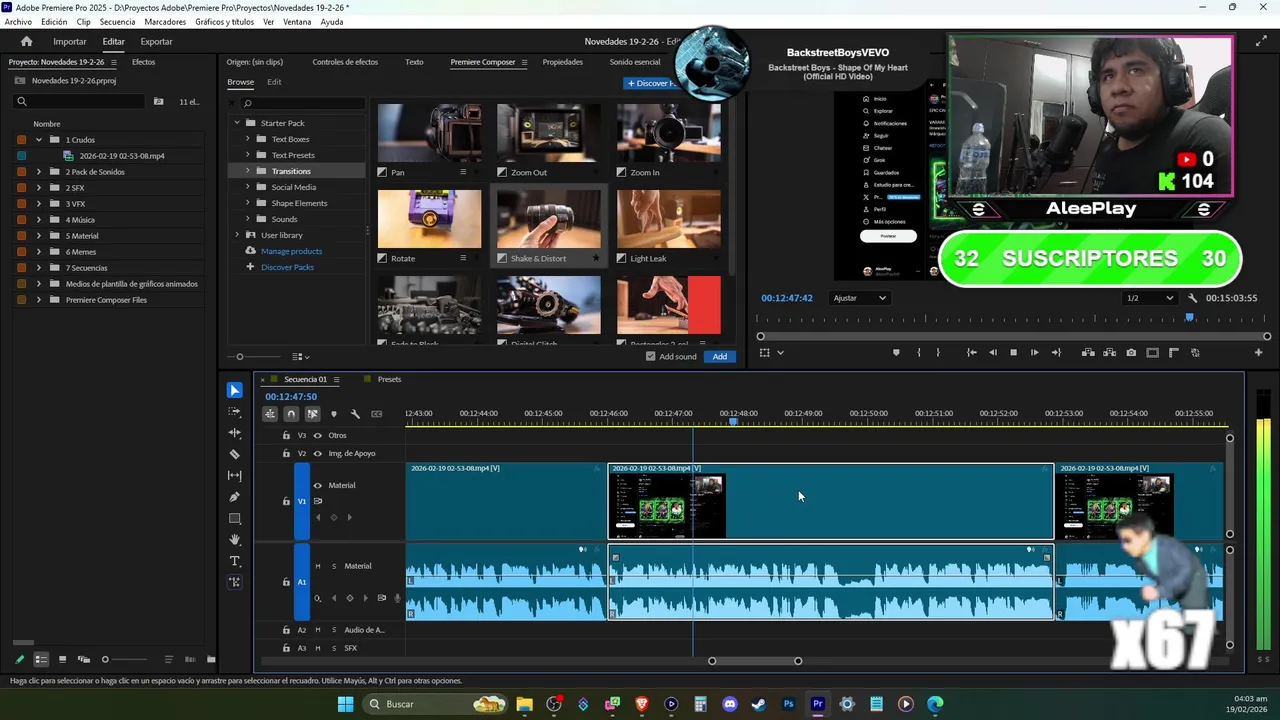
Task: Select the Slip tool
Action: tap(234, 475)
